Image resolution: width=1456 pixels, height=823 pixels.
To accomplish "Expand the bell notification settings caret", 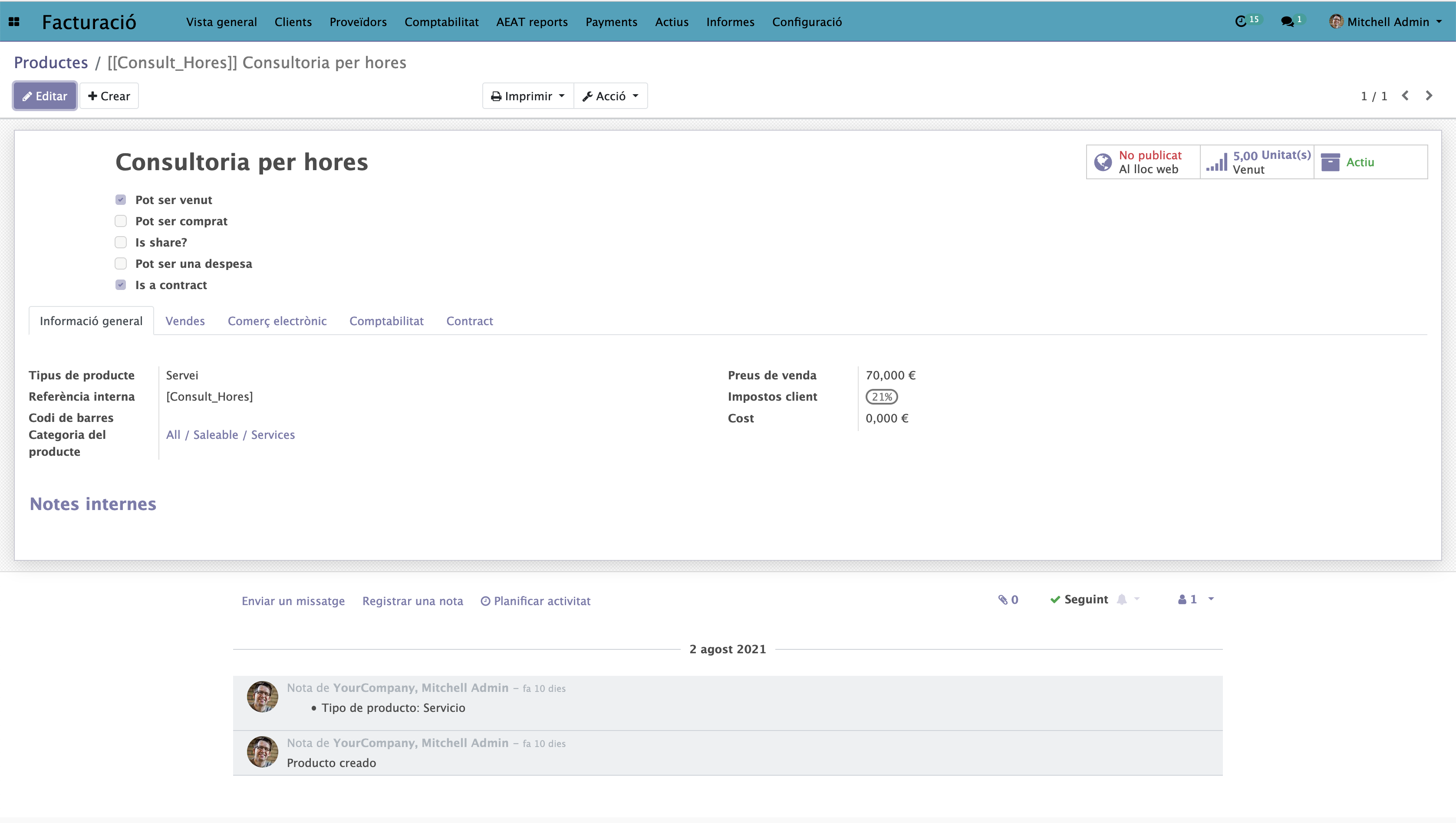I will (x=1136, y=599).
